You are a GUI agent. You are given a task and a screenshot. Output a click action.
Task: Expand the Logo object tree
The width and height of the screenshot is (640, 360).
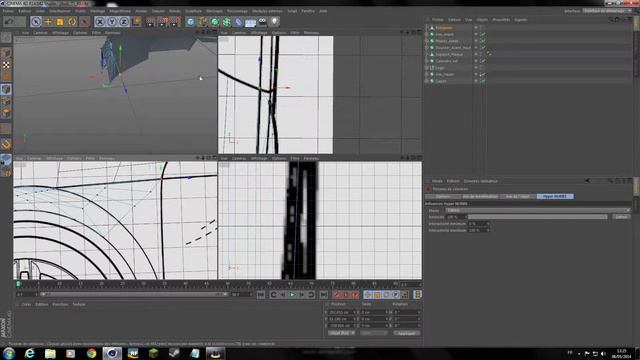tap(427, 67)
